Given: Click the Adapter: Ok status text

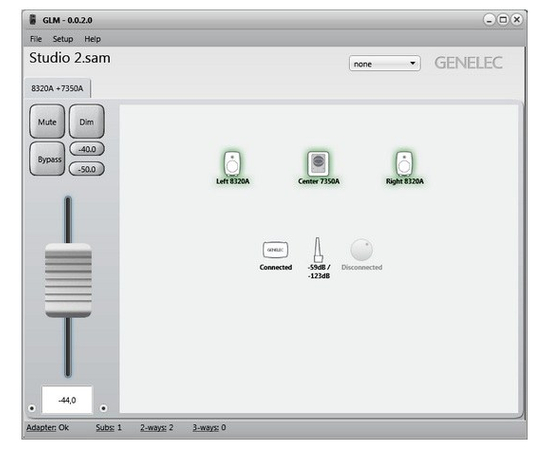Looking at the screenshot, I should coord(48,427).
